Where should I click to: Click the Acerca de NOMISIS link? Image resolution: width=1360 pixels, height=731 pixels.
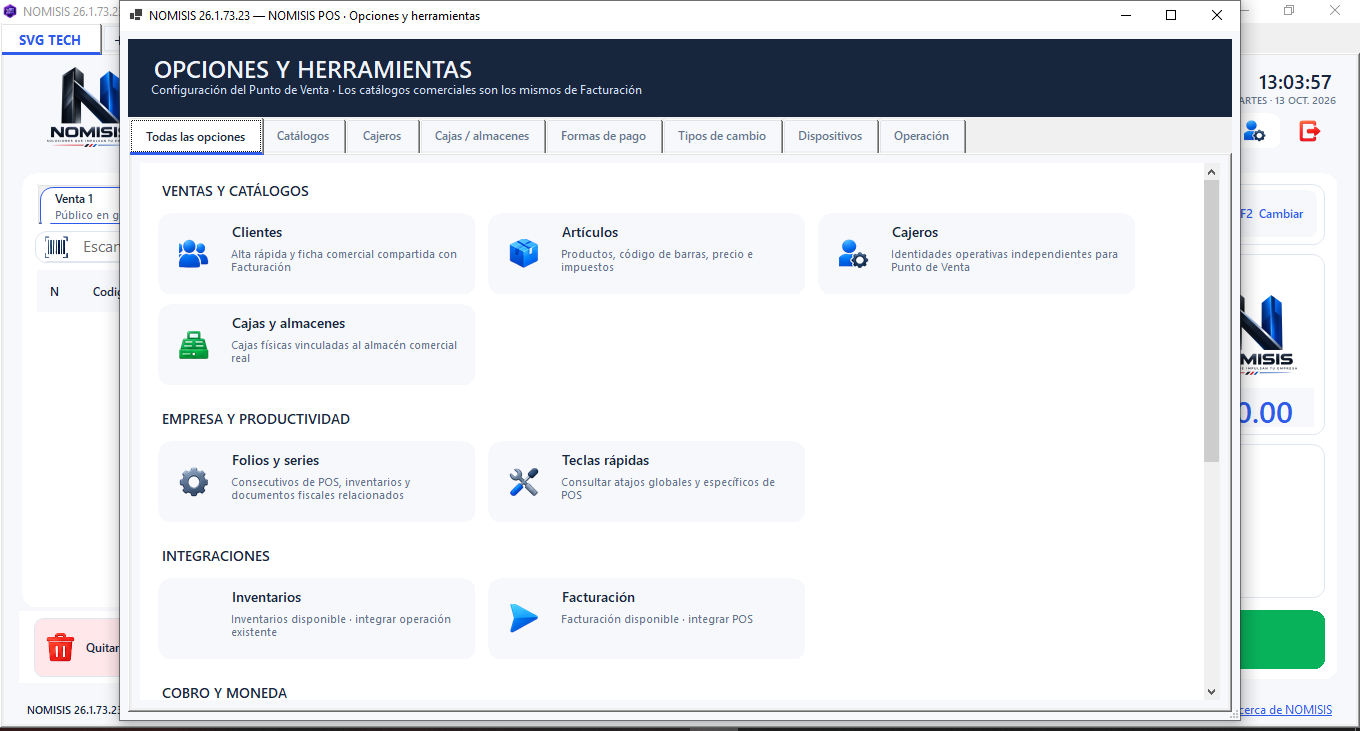click(1285, 710)
